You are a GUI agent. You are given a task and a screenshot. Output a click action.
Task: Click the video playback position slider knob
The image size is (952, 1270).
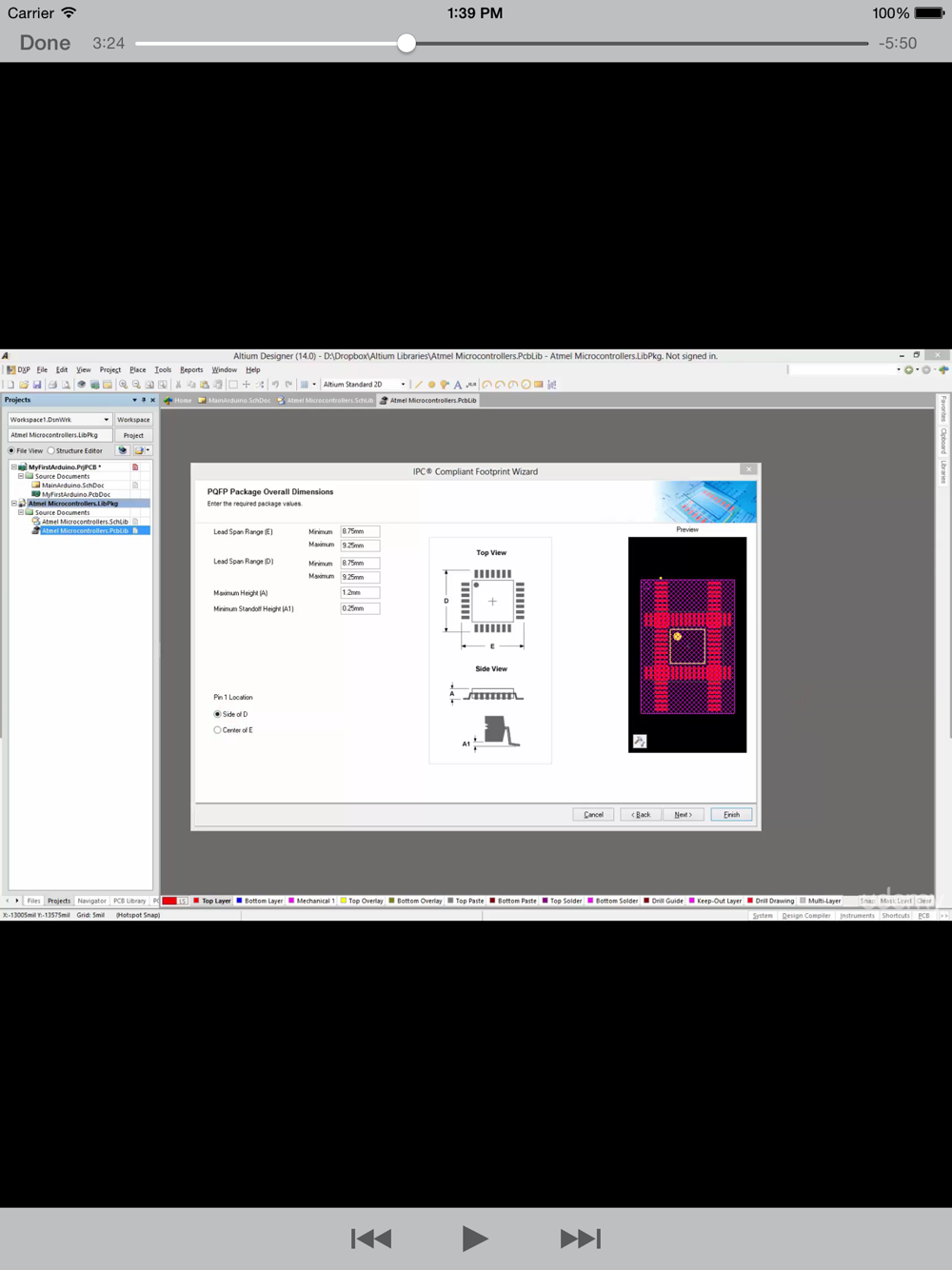pyautogui.click(x=407, y=43)
